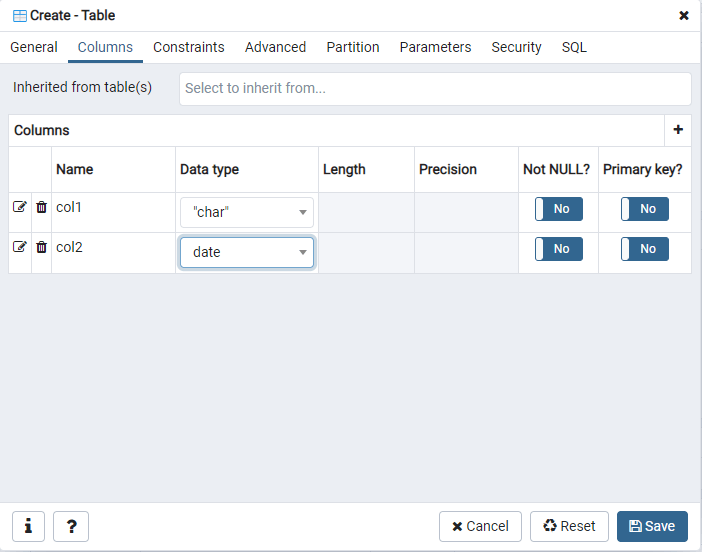Toggle Primary key switch for col2

[x=645, y=249]
